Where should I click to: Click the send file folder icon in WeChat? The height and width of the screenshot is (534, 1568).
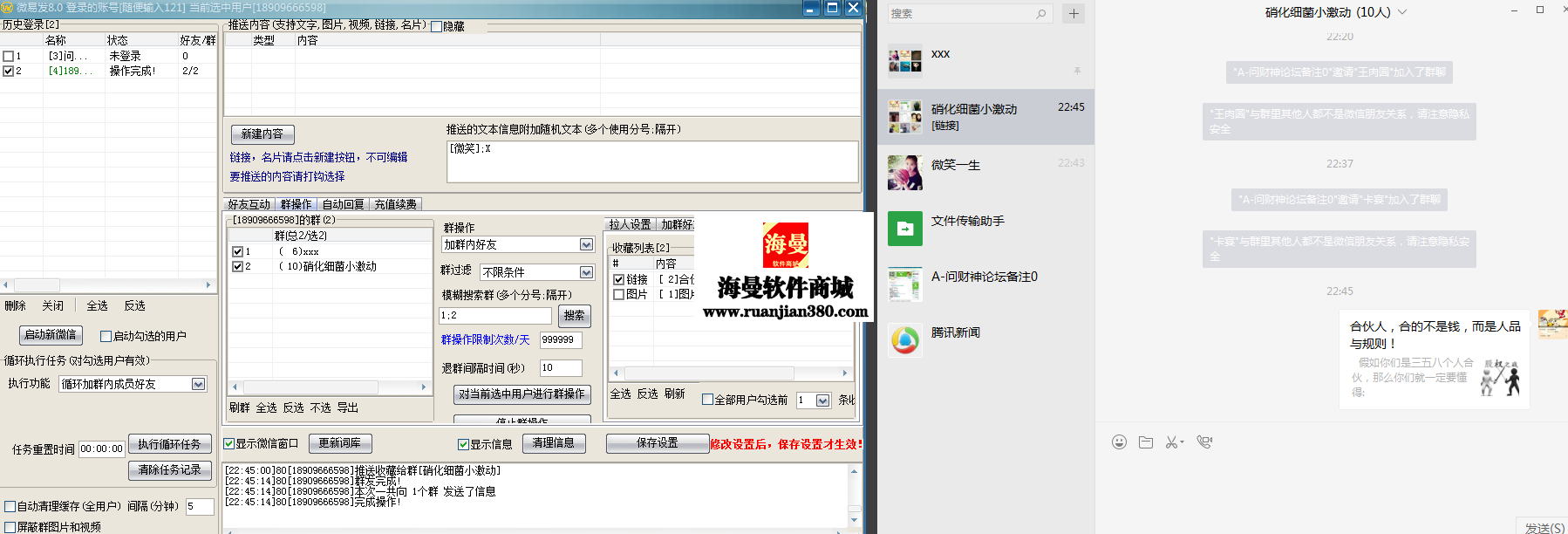(1146, 442)
